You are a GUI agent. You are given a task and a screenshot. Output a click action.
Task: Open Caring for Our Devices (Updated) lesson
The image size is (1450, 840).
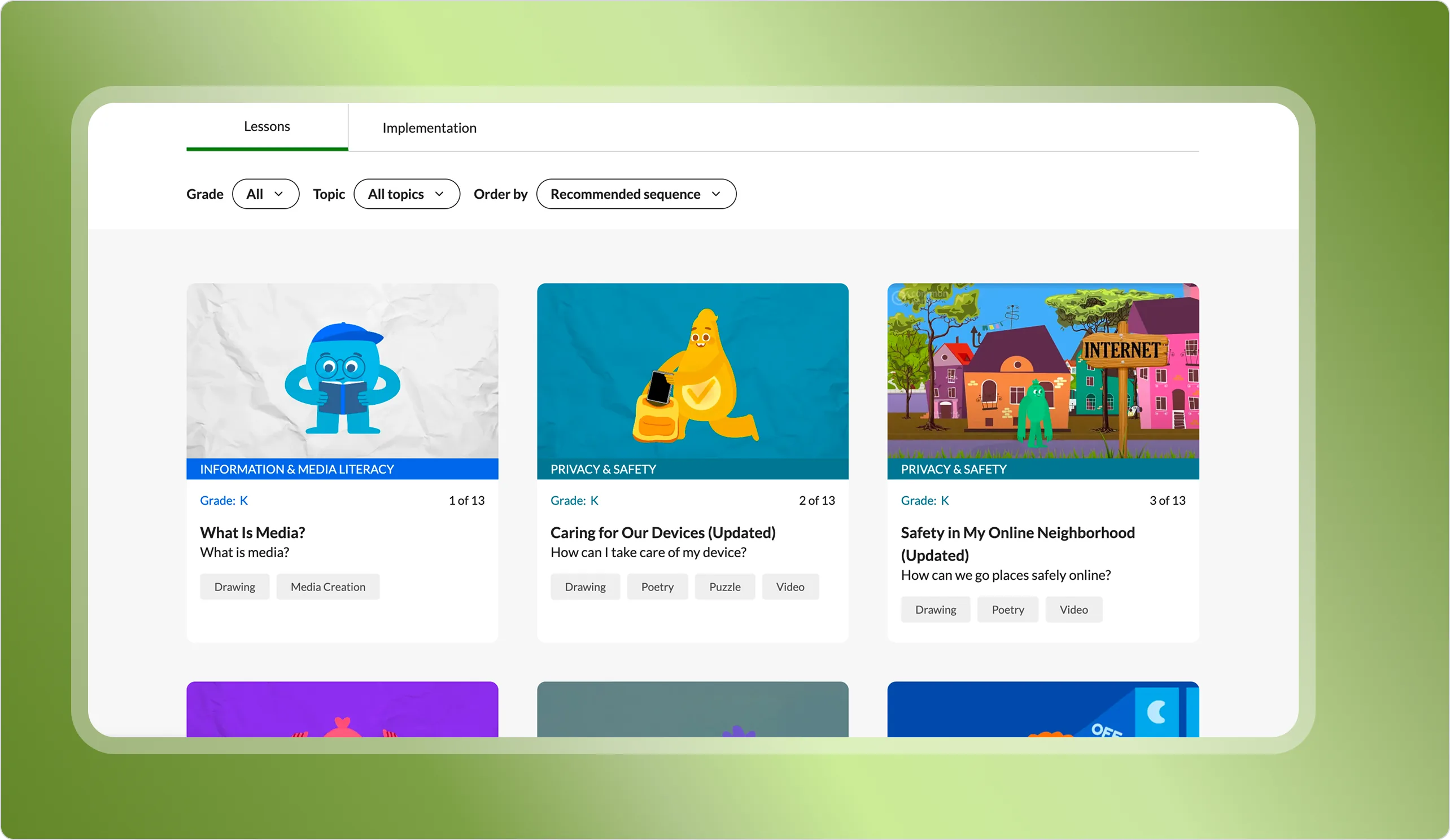coord(662,533)
